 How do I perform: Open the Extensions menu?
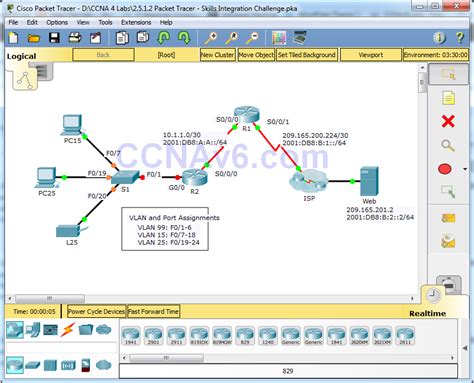click(136, 22)
